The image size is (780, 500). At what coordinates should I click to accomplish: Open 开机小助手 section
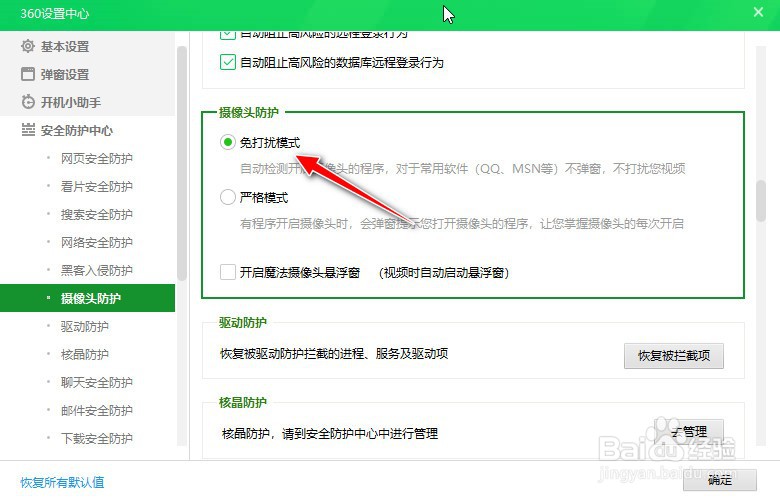71,102
